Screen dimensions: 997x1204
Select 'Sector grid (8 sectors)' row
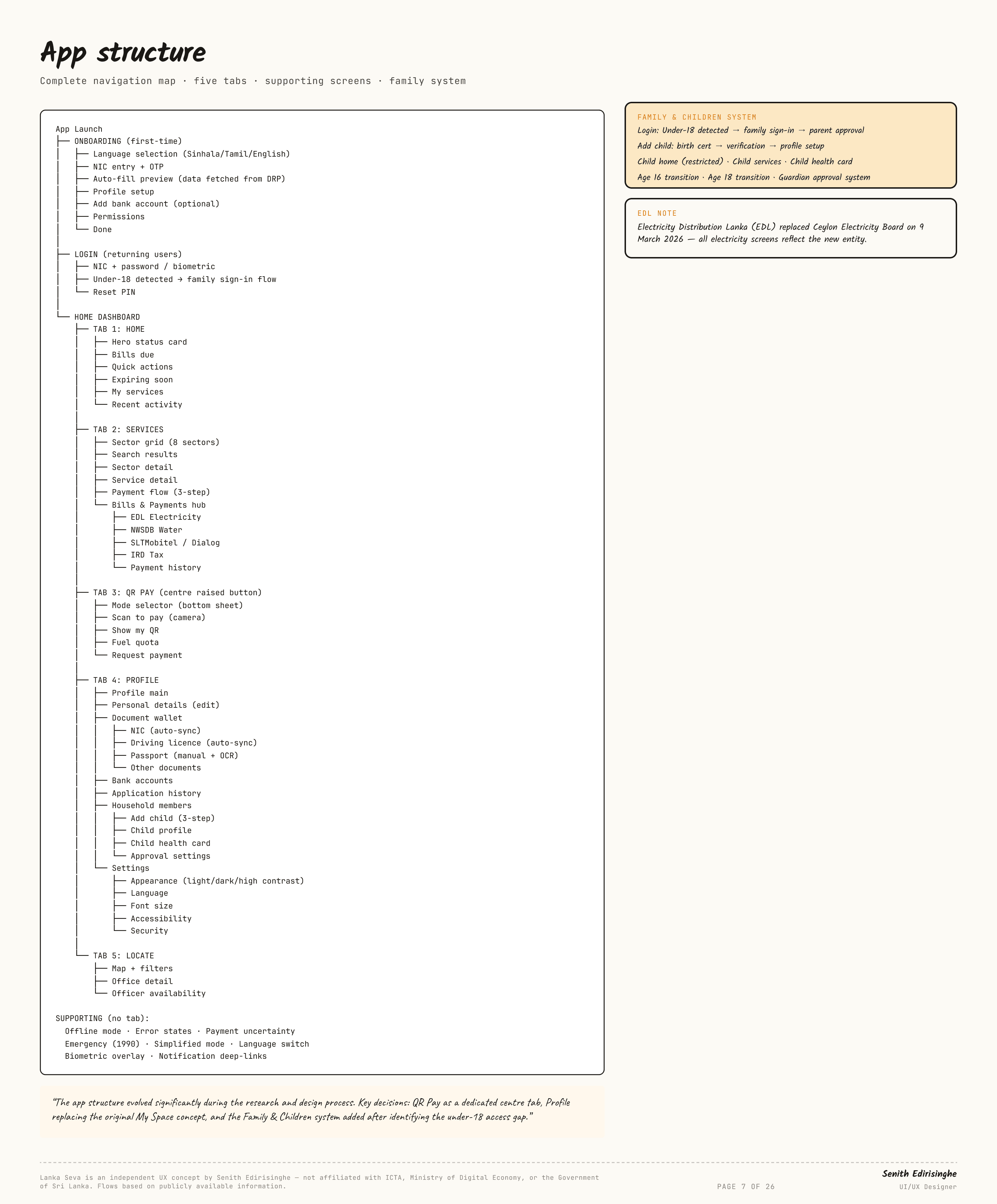[x=166, y=442]
